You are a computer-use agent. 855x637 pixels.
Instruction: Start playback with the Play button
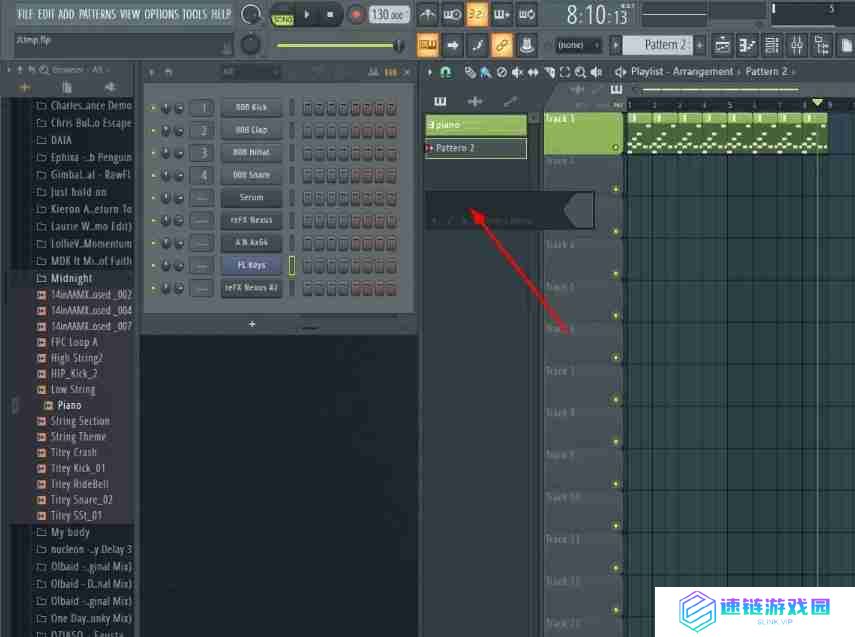(x=306, y=15)
